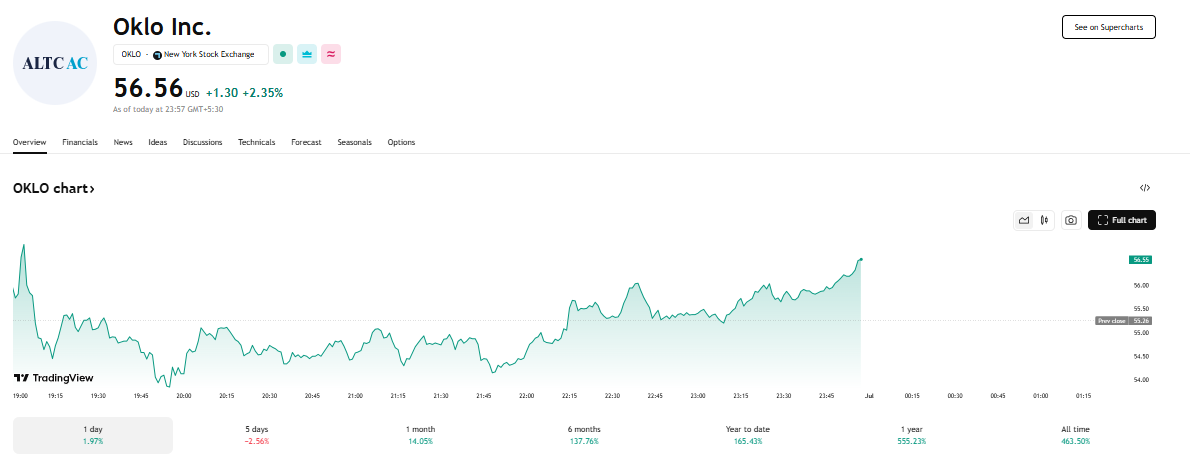Select the 1 year range
This screenshot has height=466, width=1190.
pos(911,435)
